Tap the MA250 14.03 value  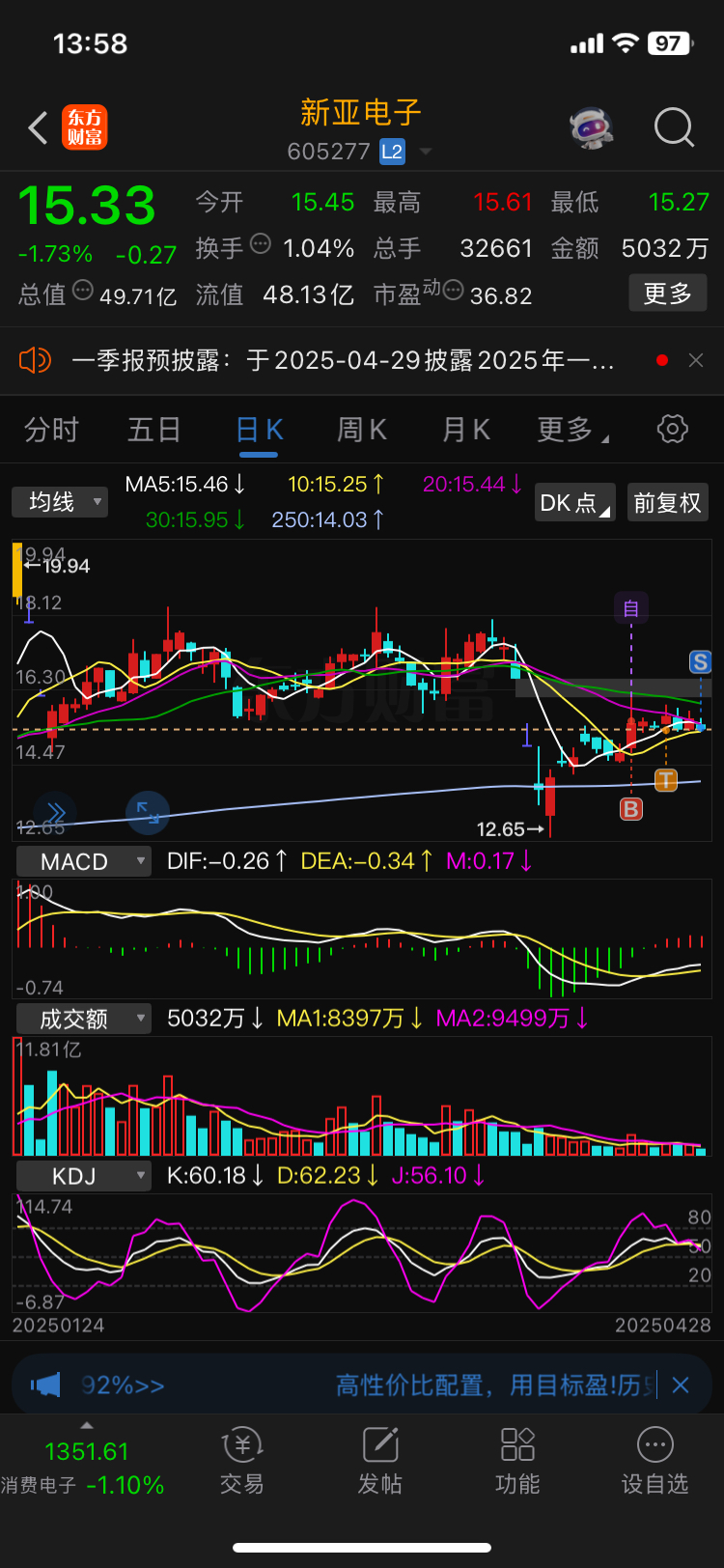pos(328,519)
